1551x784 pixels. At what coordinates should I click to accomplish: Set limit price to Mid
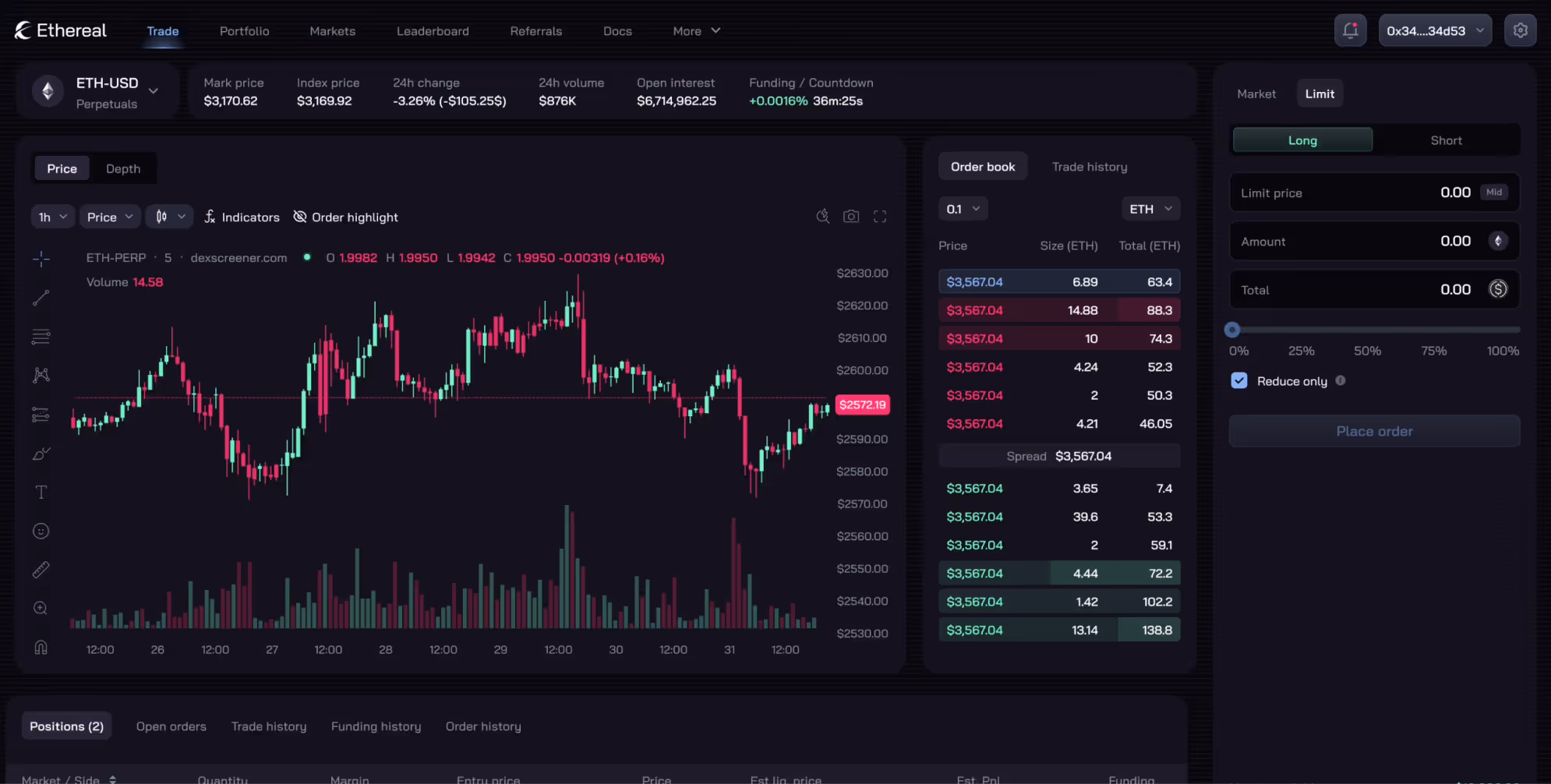(1494, 192)
